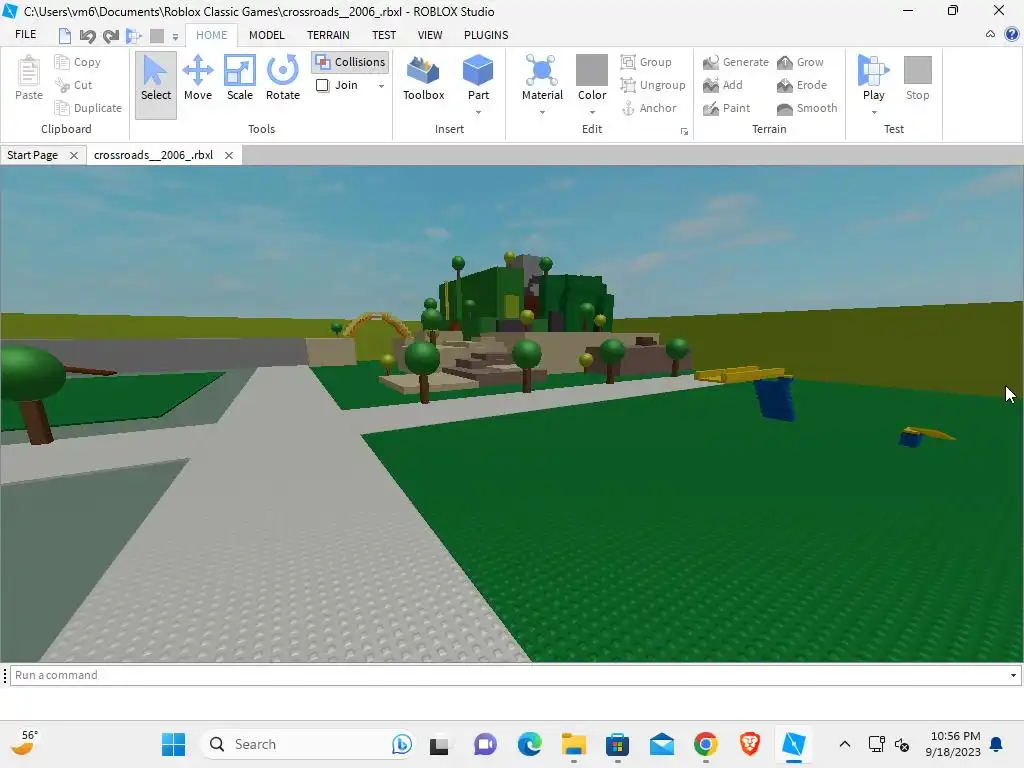Ungroup the selected model

pos(653,85)
